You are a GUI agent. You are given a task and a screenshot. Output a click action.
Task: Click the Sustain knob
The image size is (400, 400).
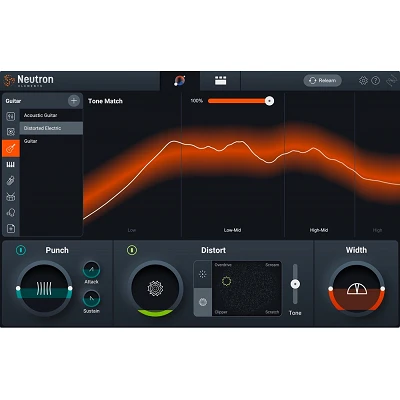coord(91,298)
